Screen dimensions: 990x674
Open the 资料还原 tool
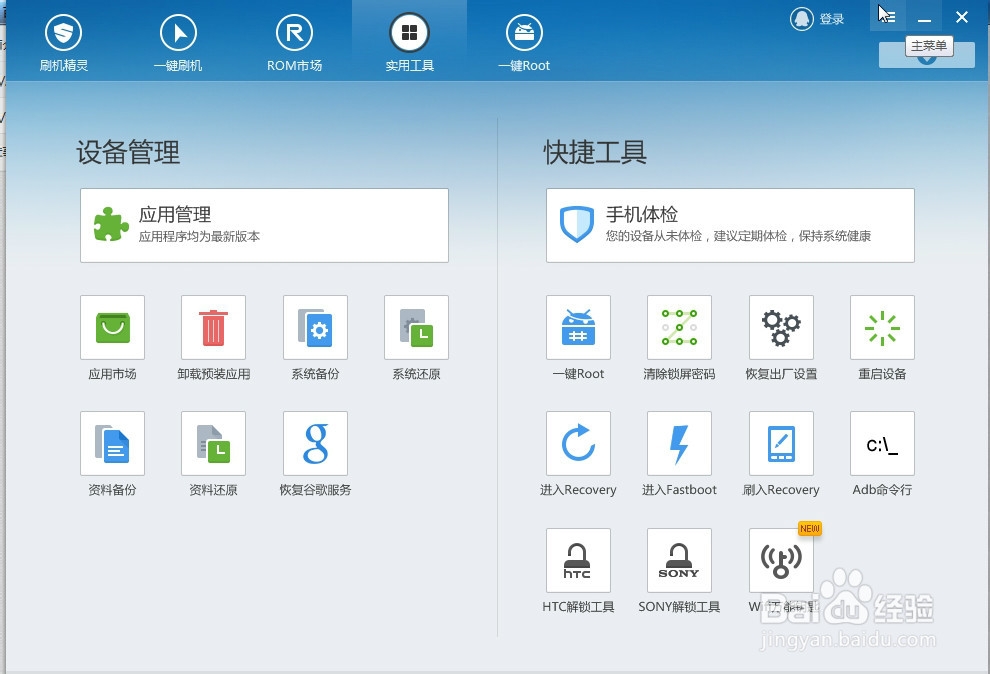[x=213, y=444]
